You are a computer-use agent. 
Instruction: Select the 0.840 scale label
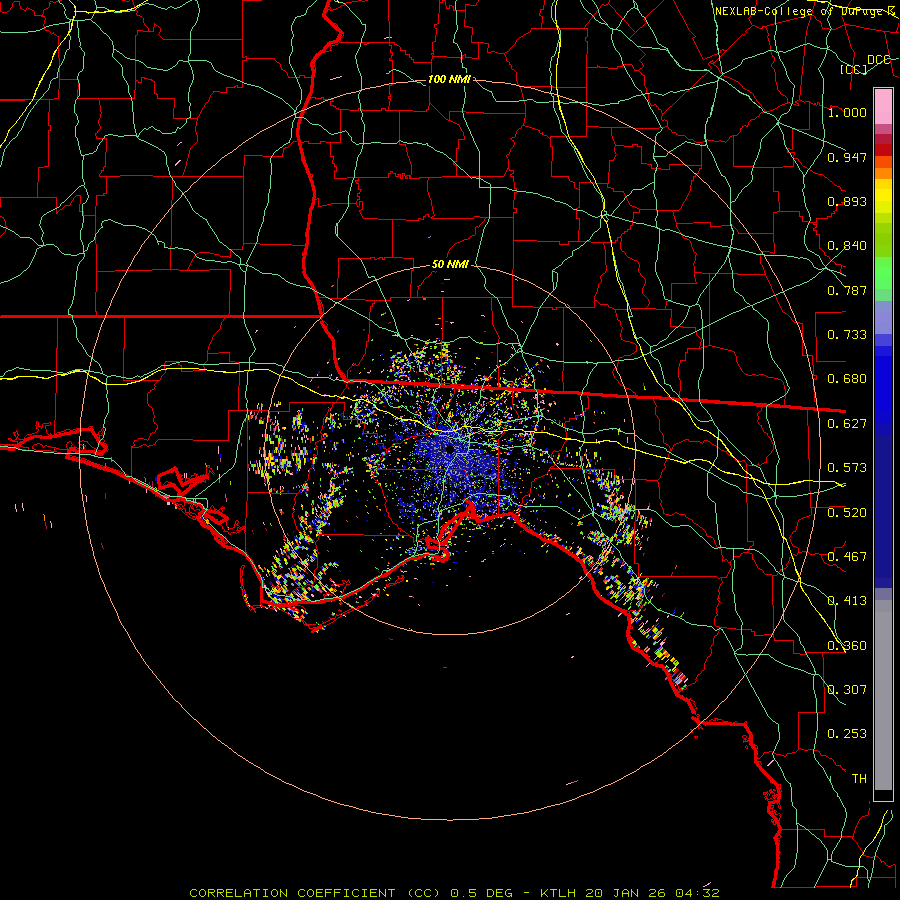[x=847, y=246]
